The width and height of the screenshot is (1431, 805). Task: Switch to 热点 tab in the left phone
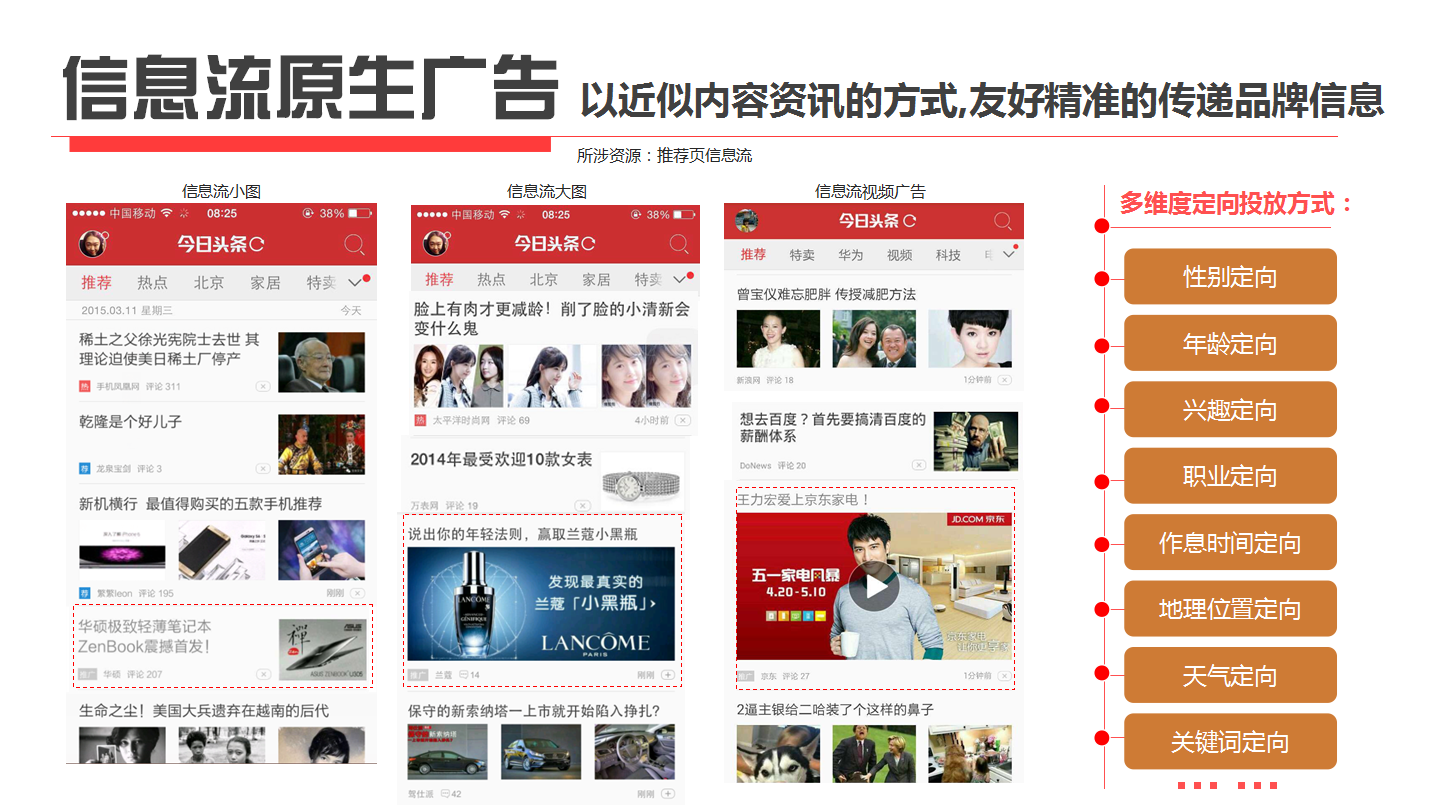pyautogui.click(x=152, y=283)
